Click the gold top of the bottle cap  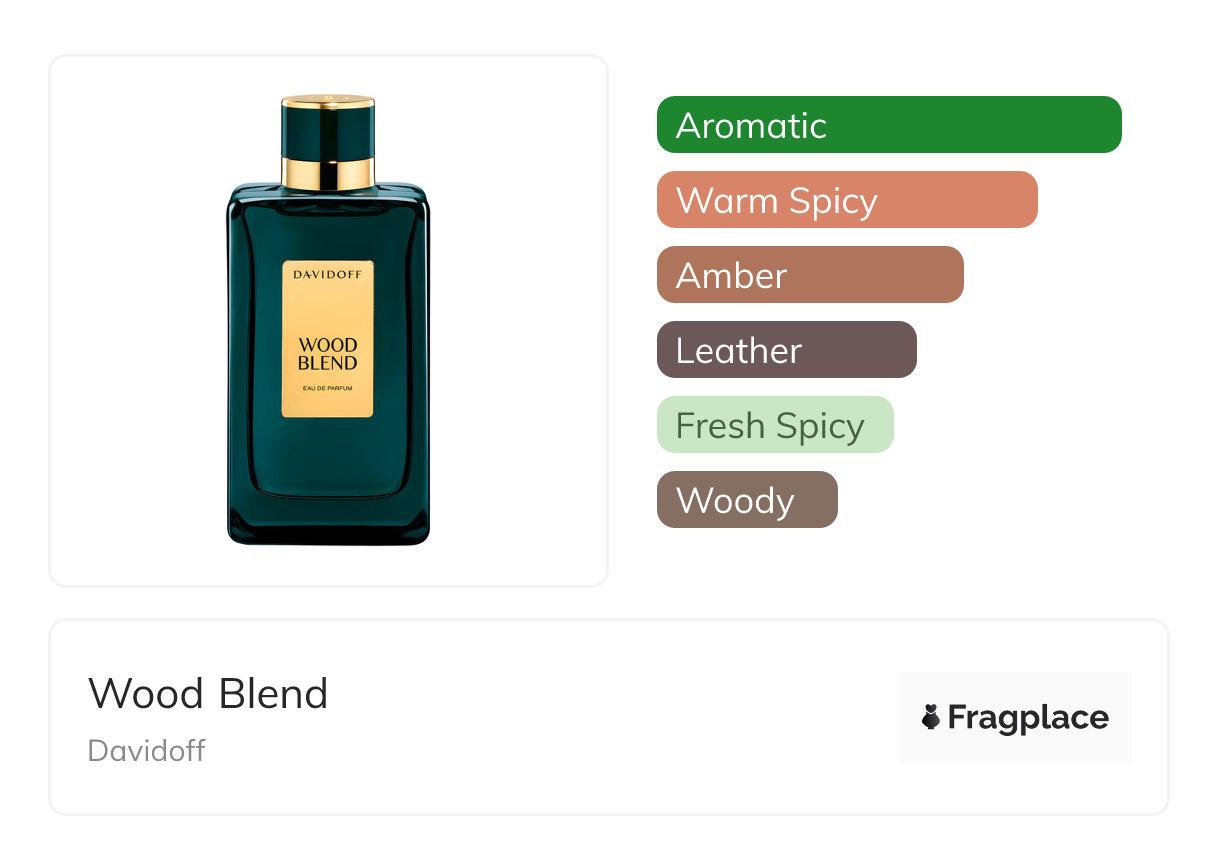pos(328,101)
